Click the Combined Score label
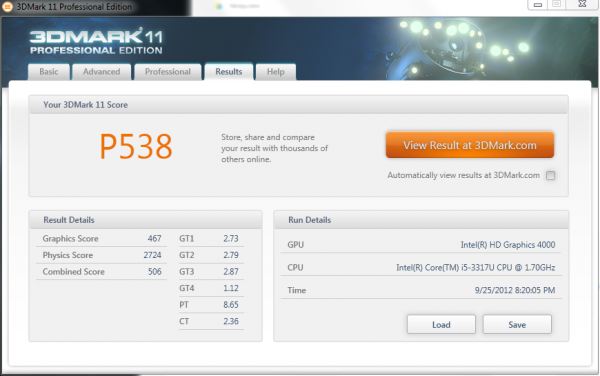 73,271
